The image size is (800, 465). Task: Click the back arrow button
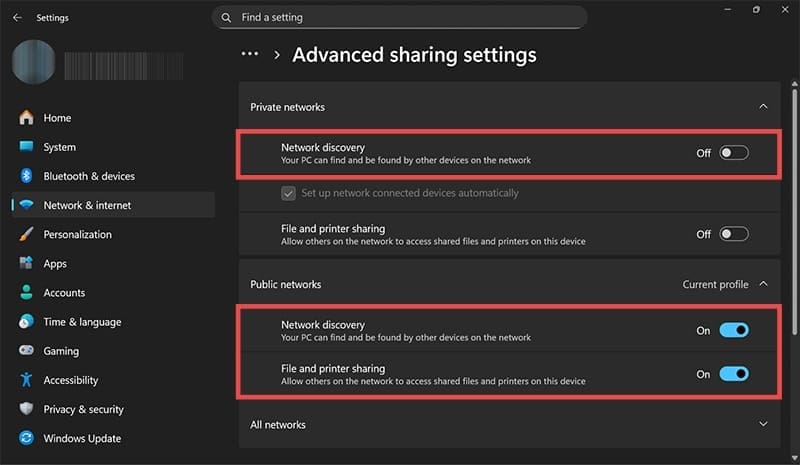tap(17, 17)
